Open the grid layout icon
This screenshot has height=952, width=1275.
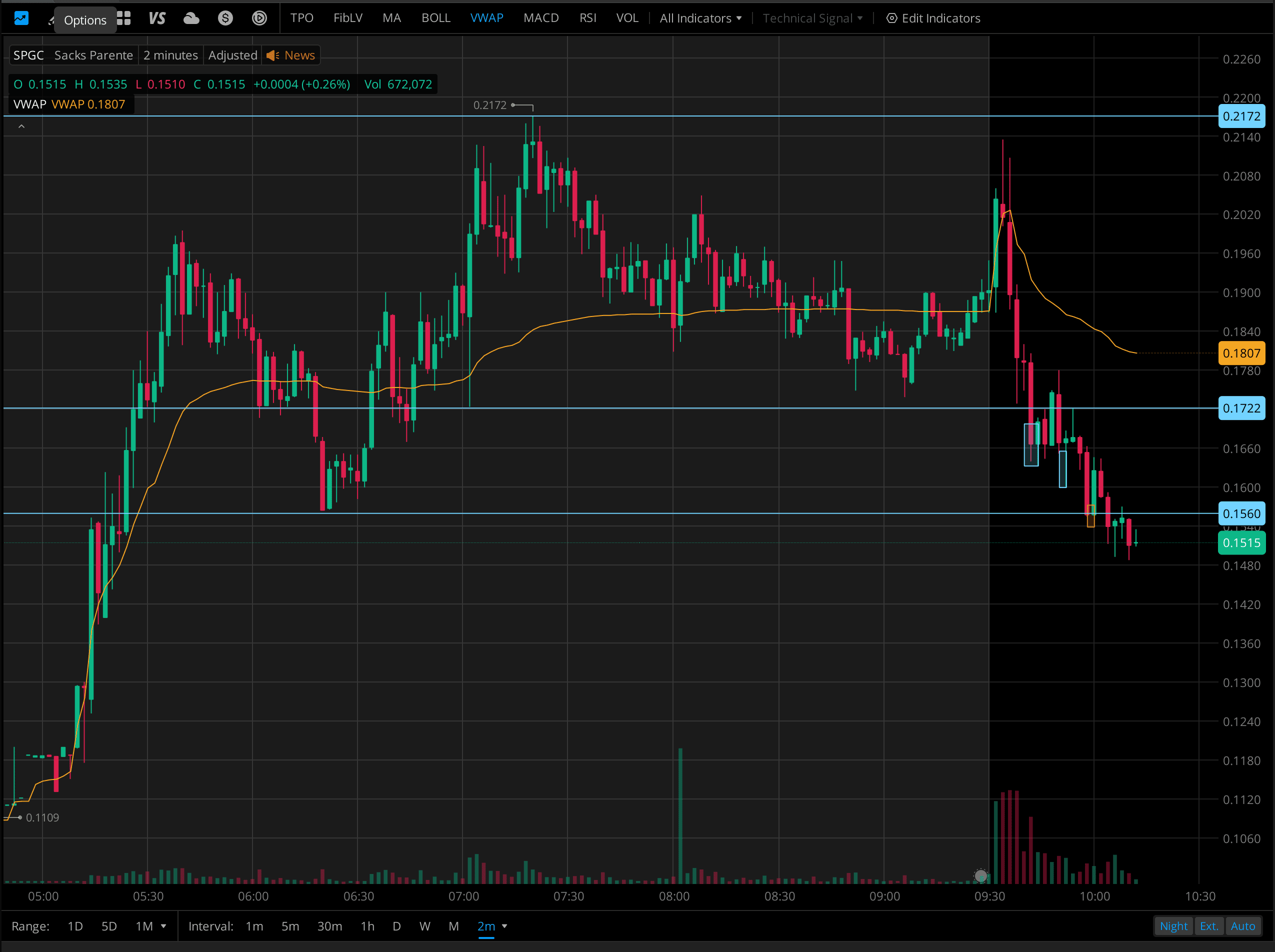(124, 18)
